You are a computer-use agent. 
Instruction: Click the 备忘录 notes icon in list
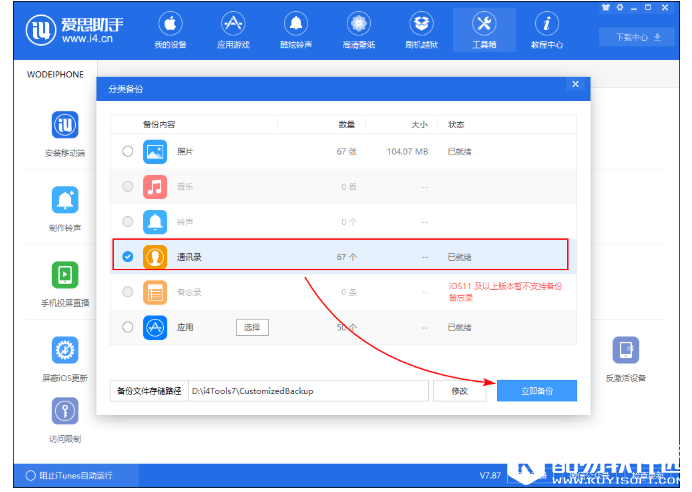(155, 292)
